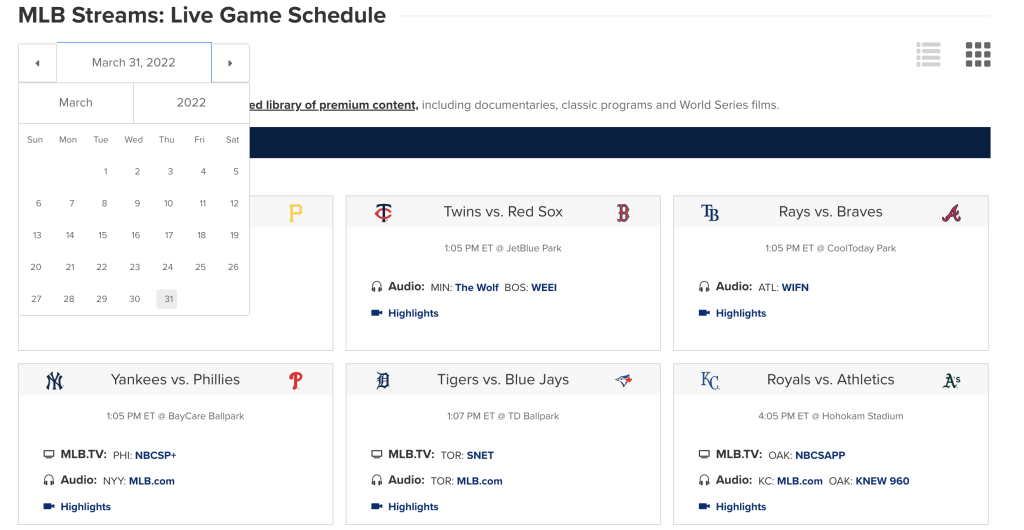Screen dimensions: 1024x530
Task: Switch to list view icon
Action: click(928, 55)
